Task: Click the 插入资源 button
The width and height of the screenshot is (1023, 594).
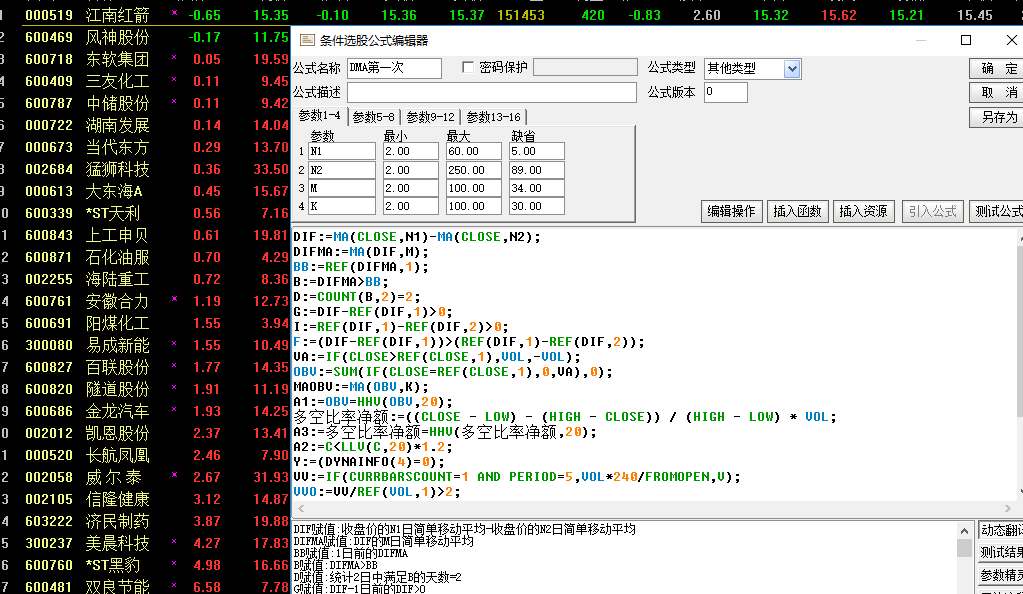Action: pyautogui.click(x=863, y=211)
